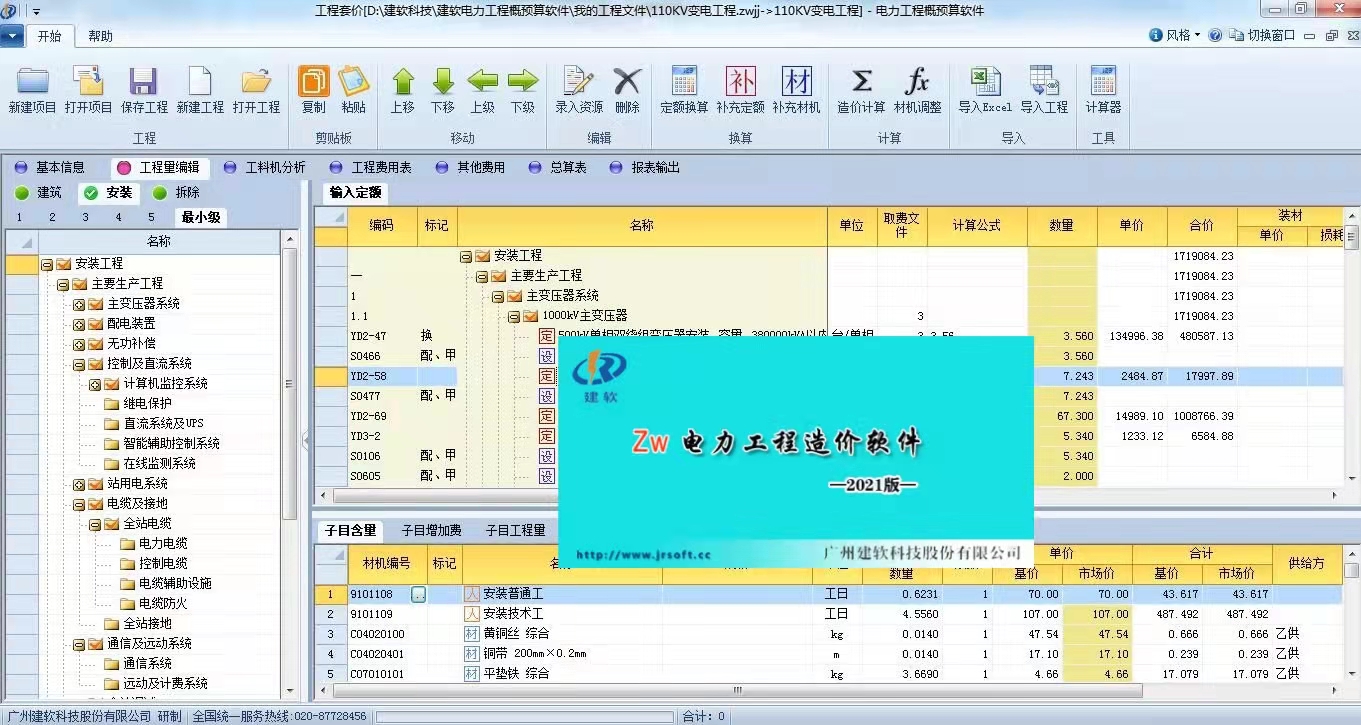Open the 报表输出 section
This screenshot has height=725, width=1361.
pyautogui.click(x=643, y=168)
